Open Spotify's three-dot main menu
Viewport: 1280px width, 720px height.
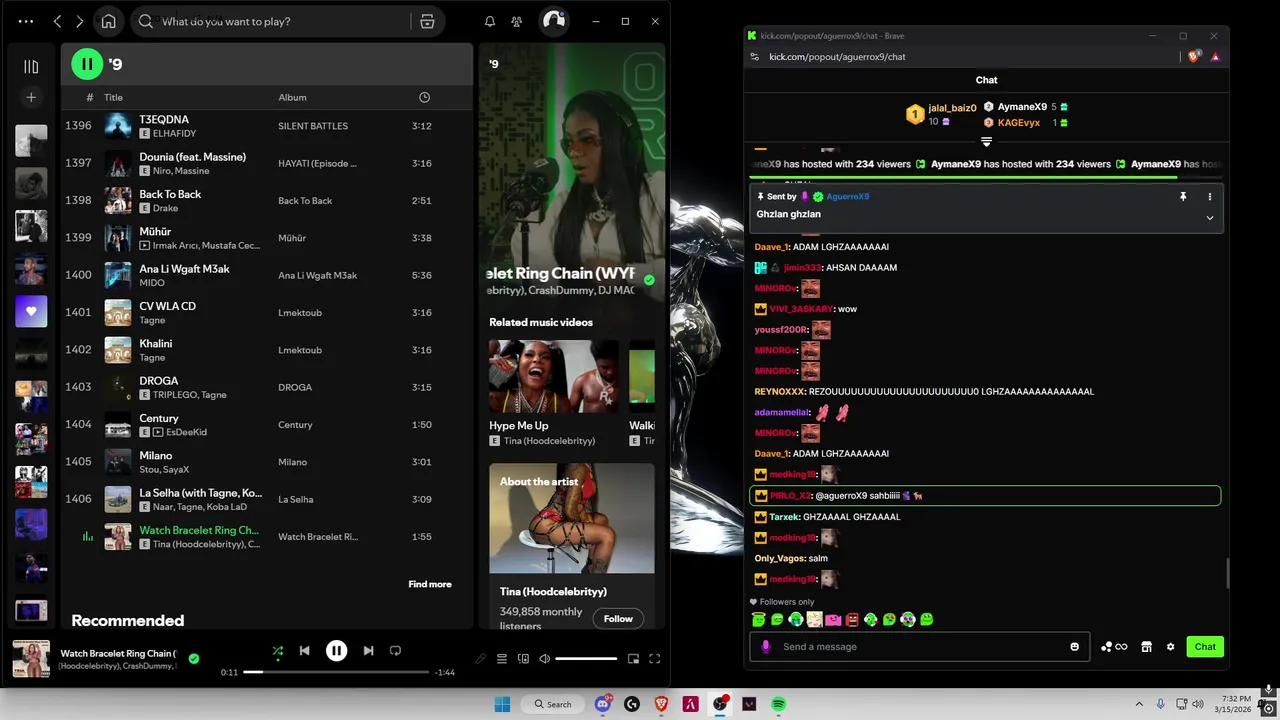26,21
